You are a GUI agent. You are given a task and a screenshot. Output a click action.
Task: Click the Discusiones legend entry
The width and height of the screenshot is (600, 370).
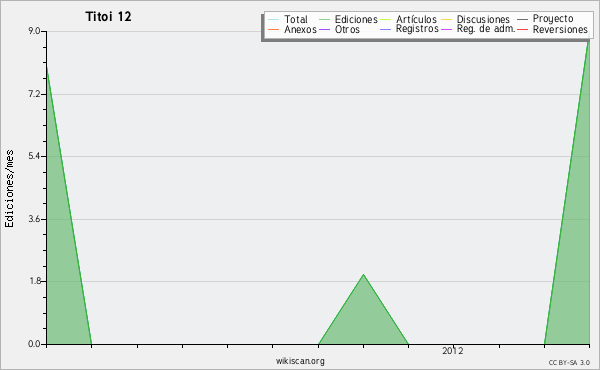pyautogui.click(x=476, y=19)
